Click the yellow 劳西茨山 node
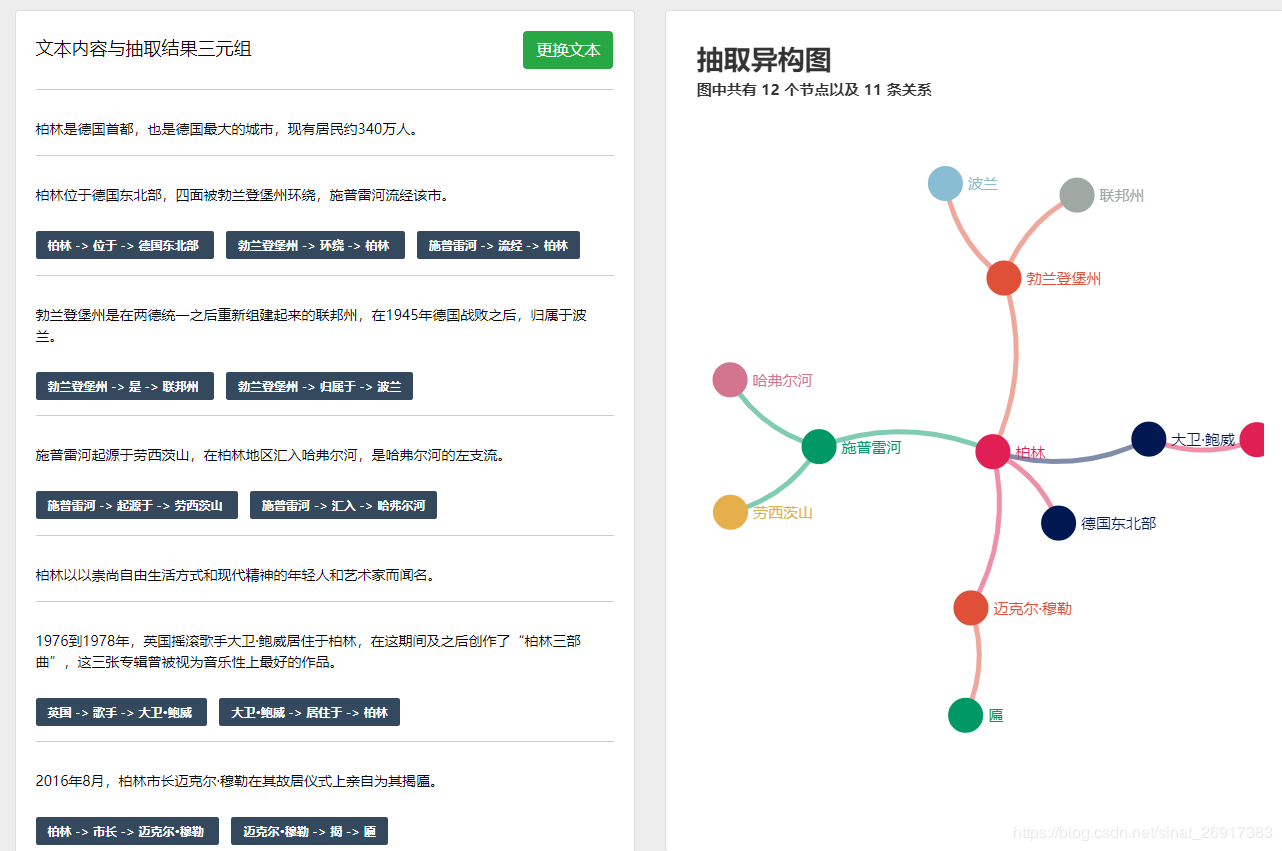Image resolution: width=1282 pixels, height=851 pixels. [x=730, y=512]
